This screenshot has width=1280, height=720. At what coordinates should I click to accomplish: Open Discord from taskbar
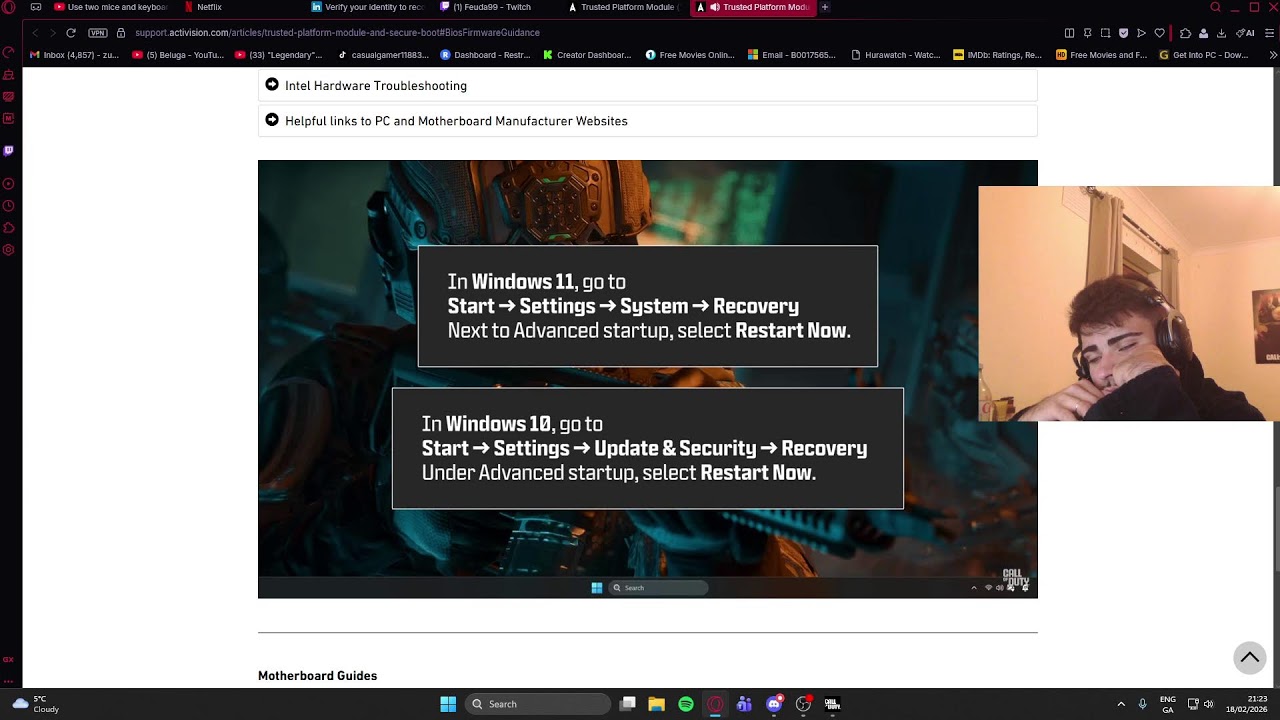tap(774, 704)
